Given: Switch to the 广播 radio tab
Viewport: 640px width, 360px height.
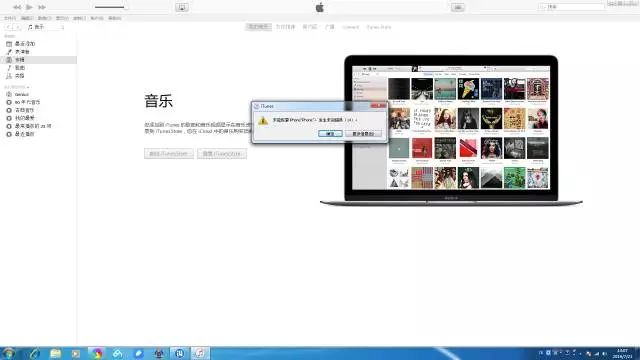Looking at the screenshot, I should tap(330, 27).
